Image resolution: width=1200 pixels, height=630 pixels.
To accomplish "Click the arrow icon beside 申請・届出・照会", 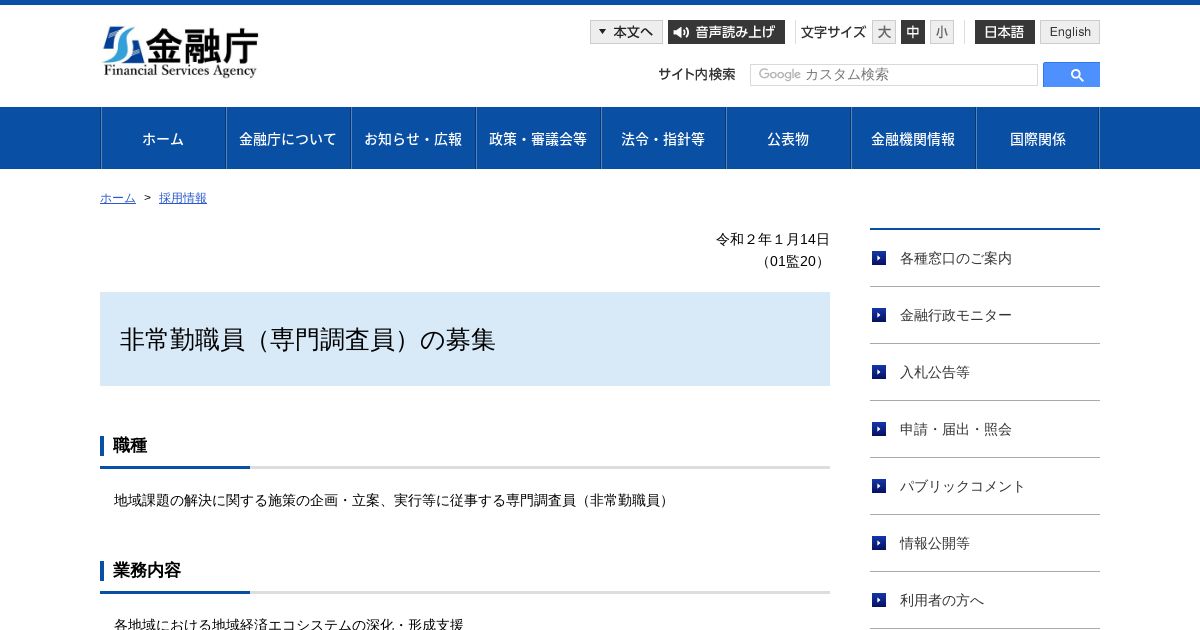I will [879, 429].
